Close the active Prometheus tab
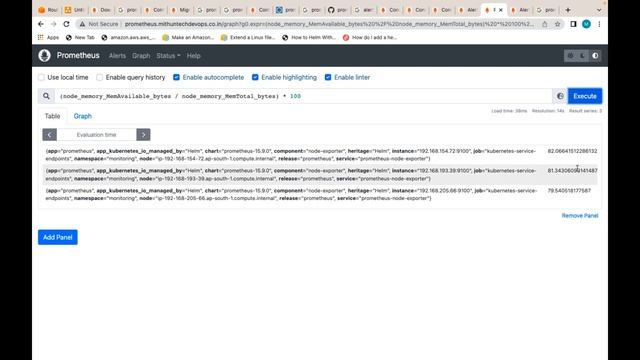640x360 pixels. pyautogui.click(x=501, y=10)
